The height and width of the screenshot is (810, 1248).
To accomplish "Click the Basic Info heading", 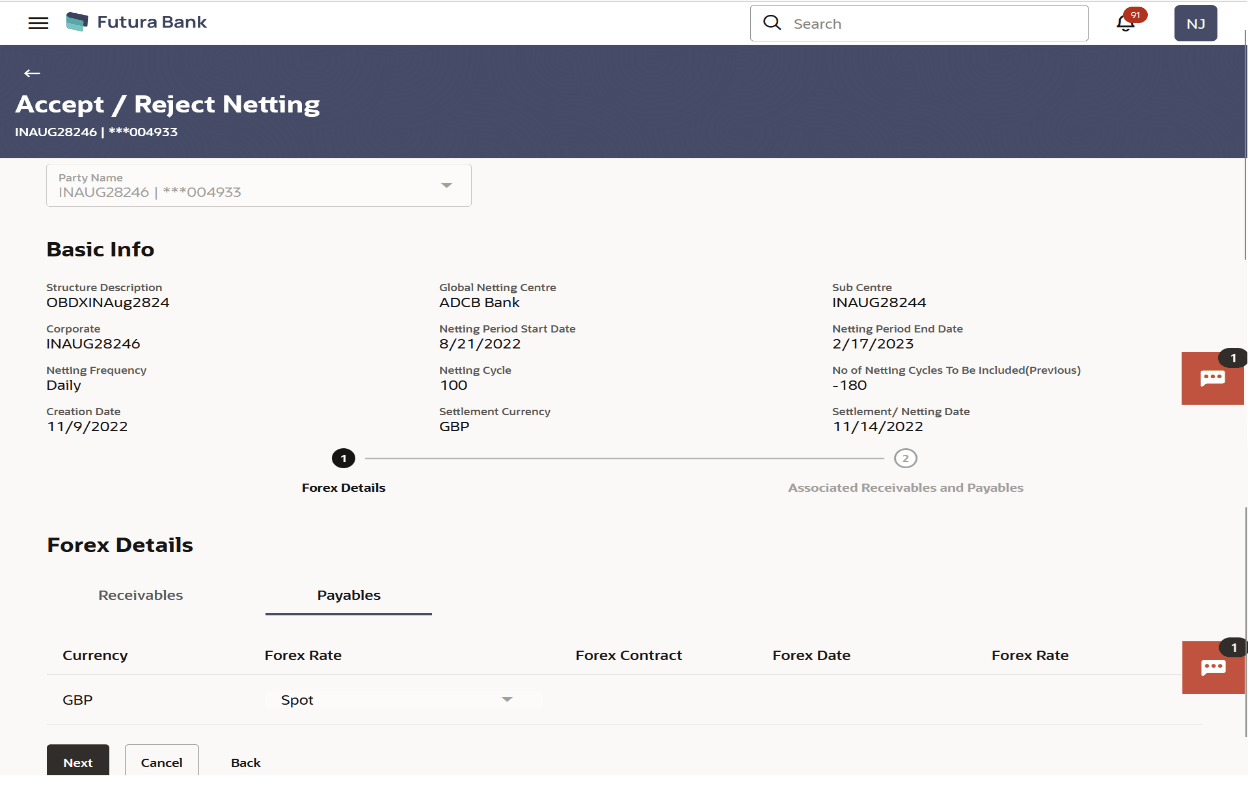I will click(x=101, y=250).
